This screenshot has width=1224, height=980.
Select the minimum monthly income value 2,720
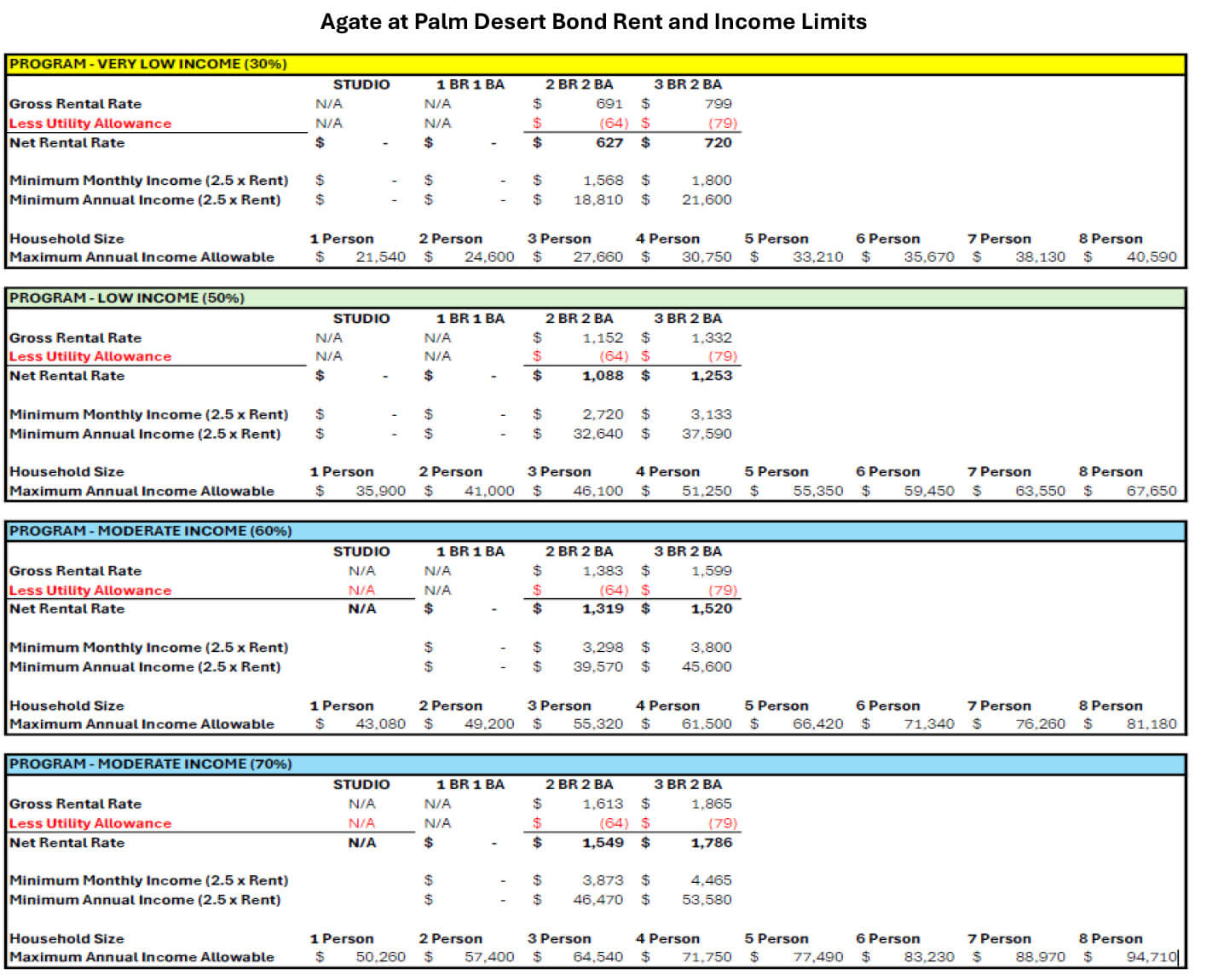[603, 415]
